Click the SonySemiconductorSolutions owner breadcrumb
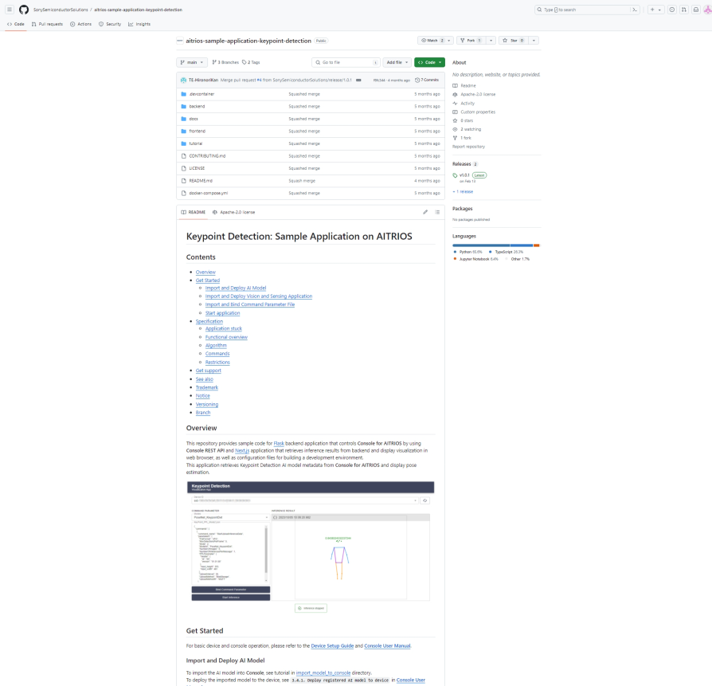Viewport: 712px width, 686px height. [60, 10]
